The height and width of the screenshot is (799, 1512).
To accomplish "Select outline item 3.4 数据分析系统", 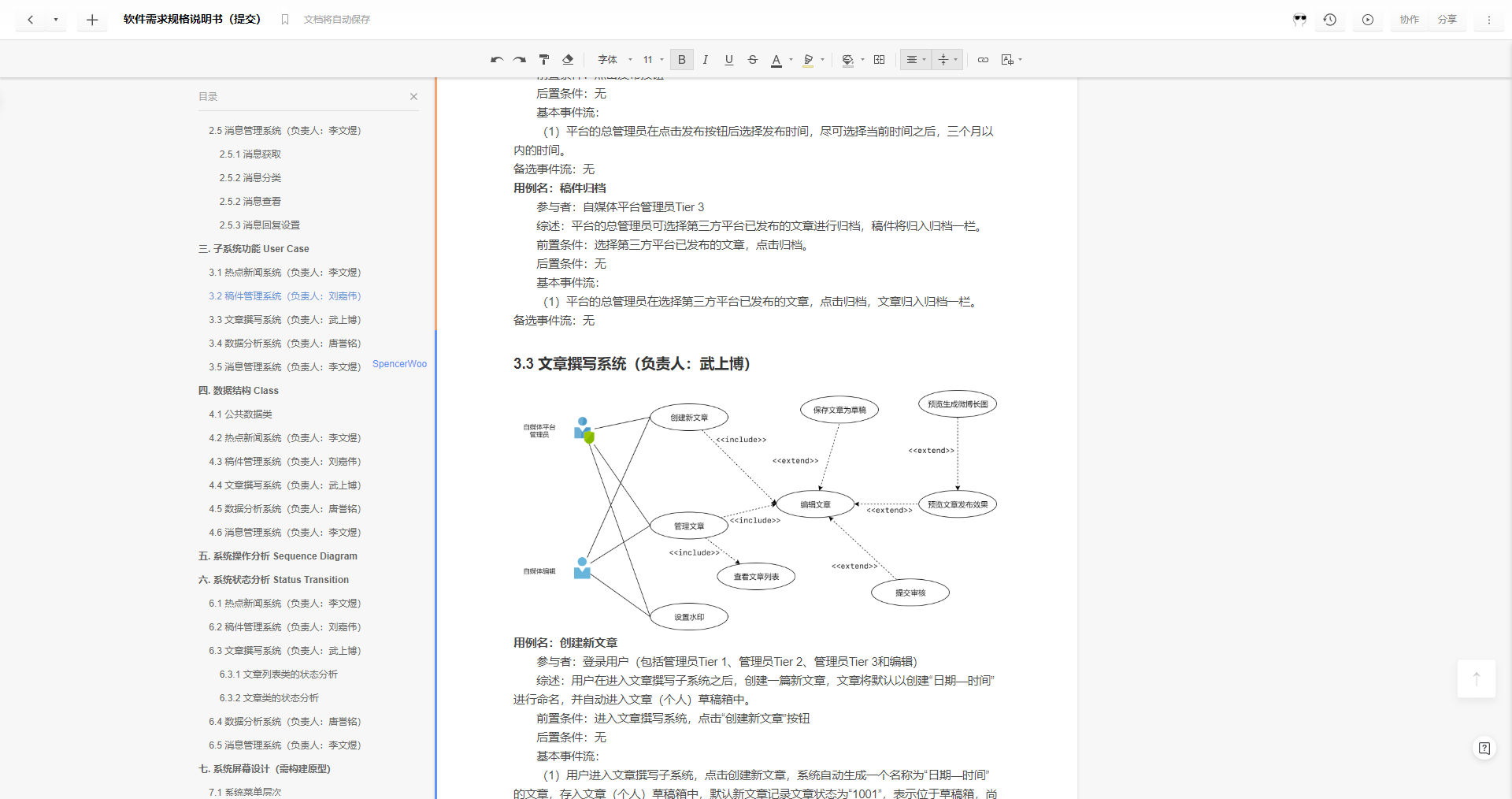I will pos(285,344).
